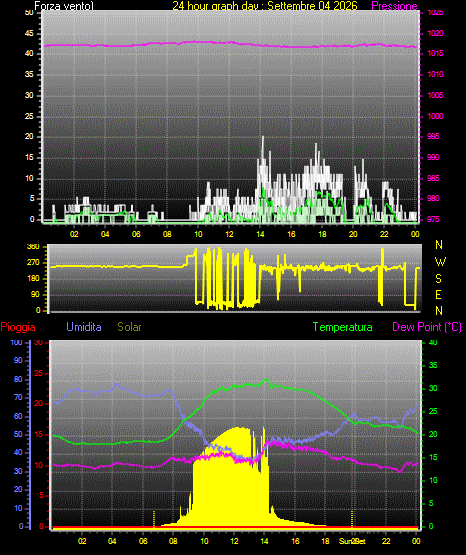
Task: Click the red 25 rain axis value
Action: click(x=38, y=373)
